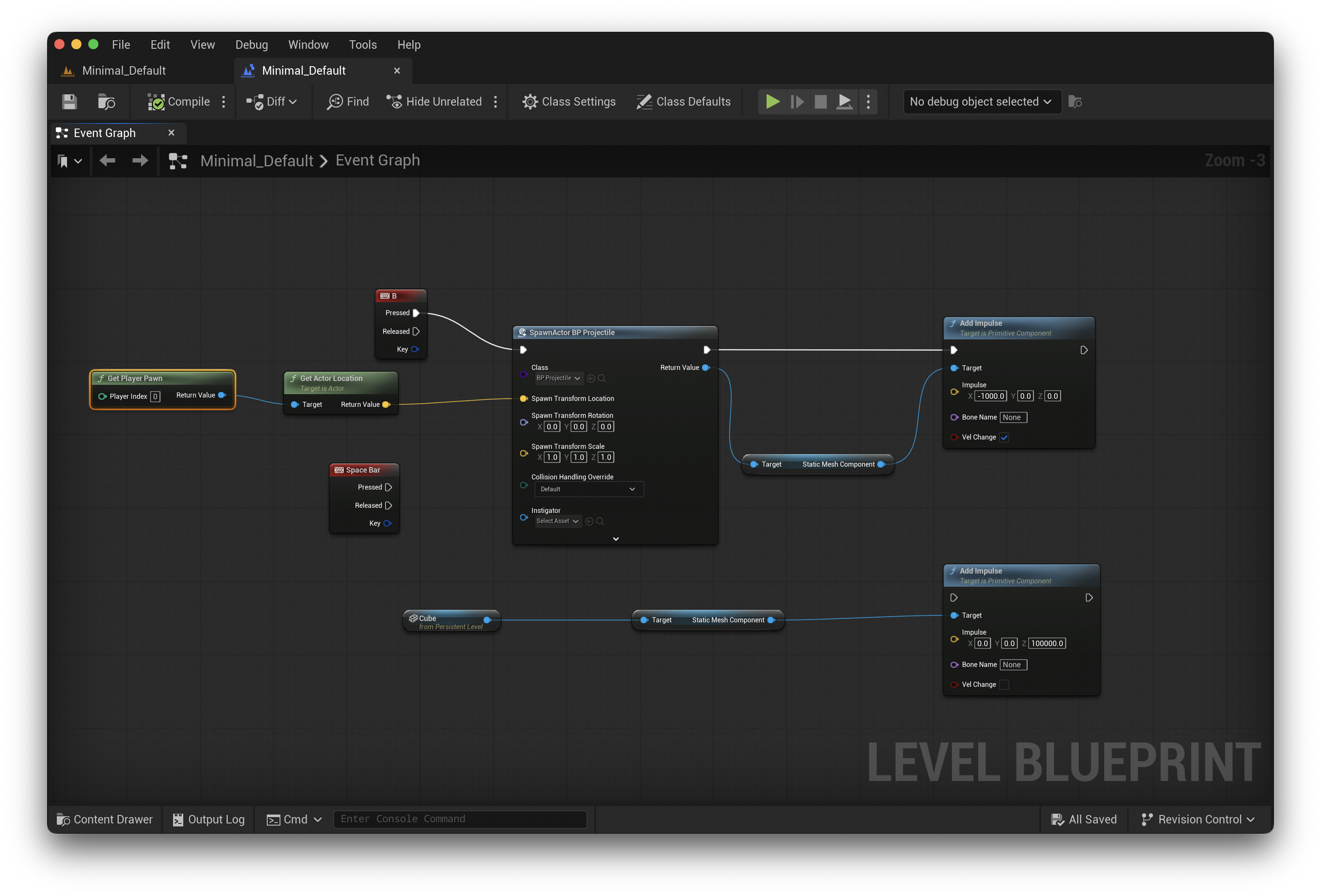The height and width of the screenshot is (896, 1321).
Task: Navigate back with the left arrow icon
Action: (x=107, y=161)
